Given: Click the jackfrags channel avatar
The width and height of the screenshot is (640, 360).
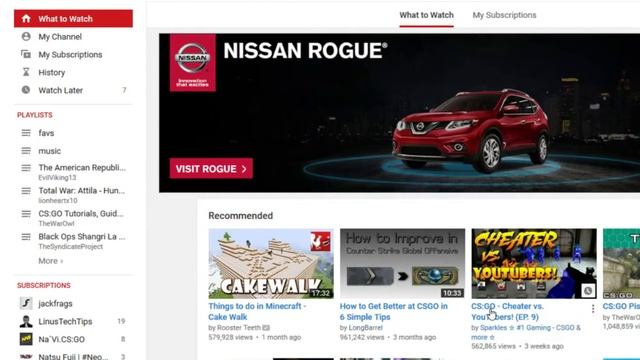Looking at the screenshot, I should pos(26,303).
